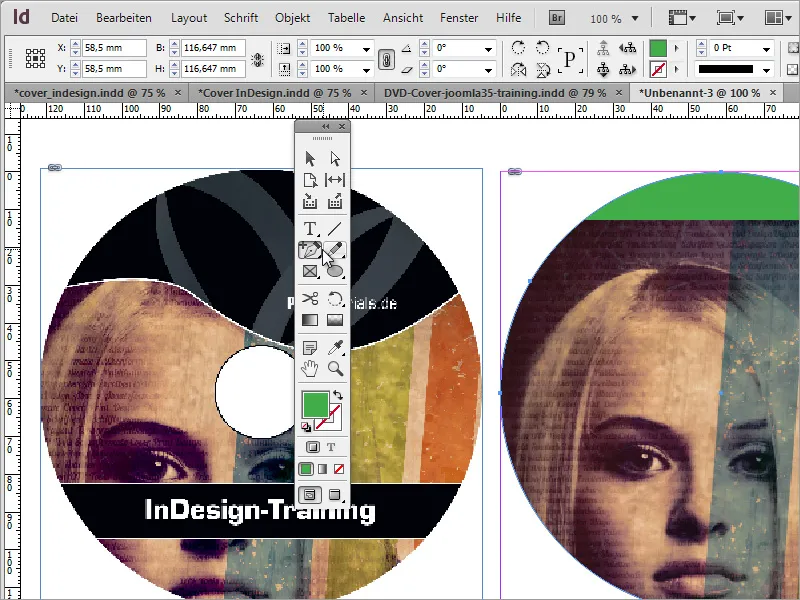Open screen mode dropdown
Screen dimensions: 800x600
point(730,18)
